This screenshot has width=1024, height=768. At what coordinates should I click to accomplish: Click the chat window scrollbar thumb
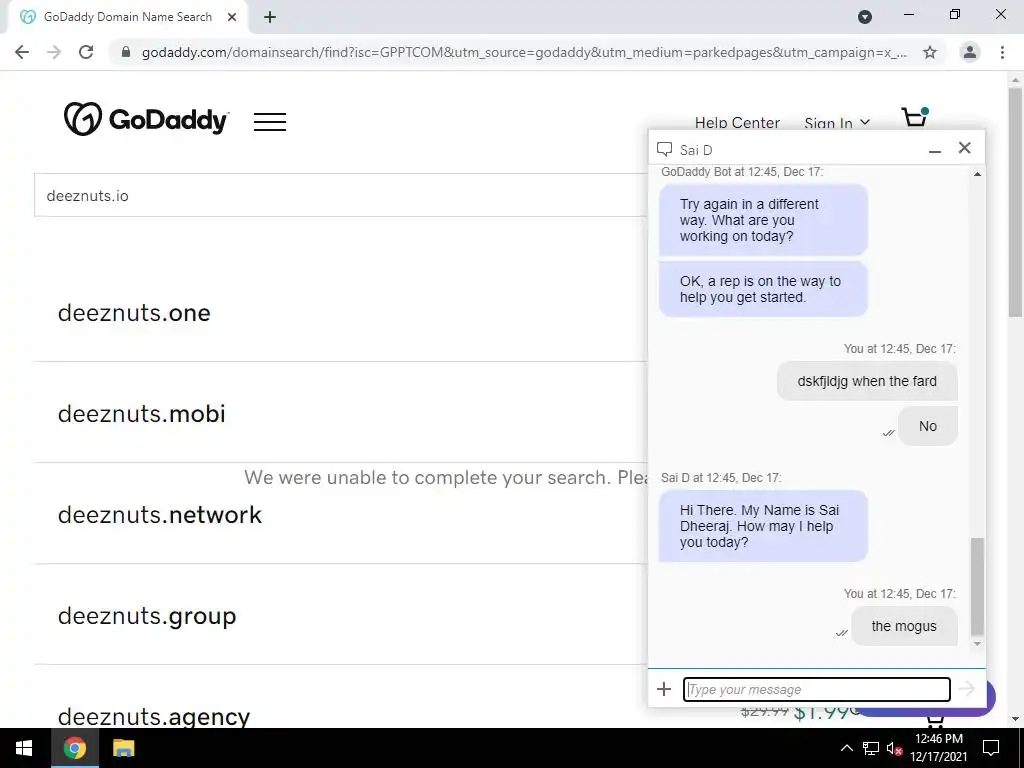[977, 586]
